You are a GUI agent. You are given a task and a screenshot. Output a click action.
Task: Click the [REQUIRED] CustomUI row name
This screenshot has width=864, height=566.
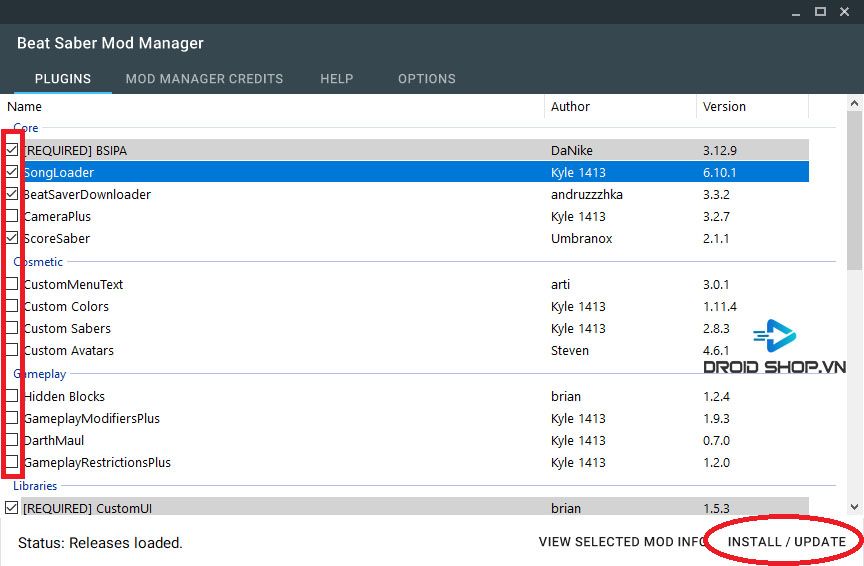click(88, 508)
